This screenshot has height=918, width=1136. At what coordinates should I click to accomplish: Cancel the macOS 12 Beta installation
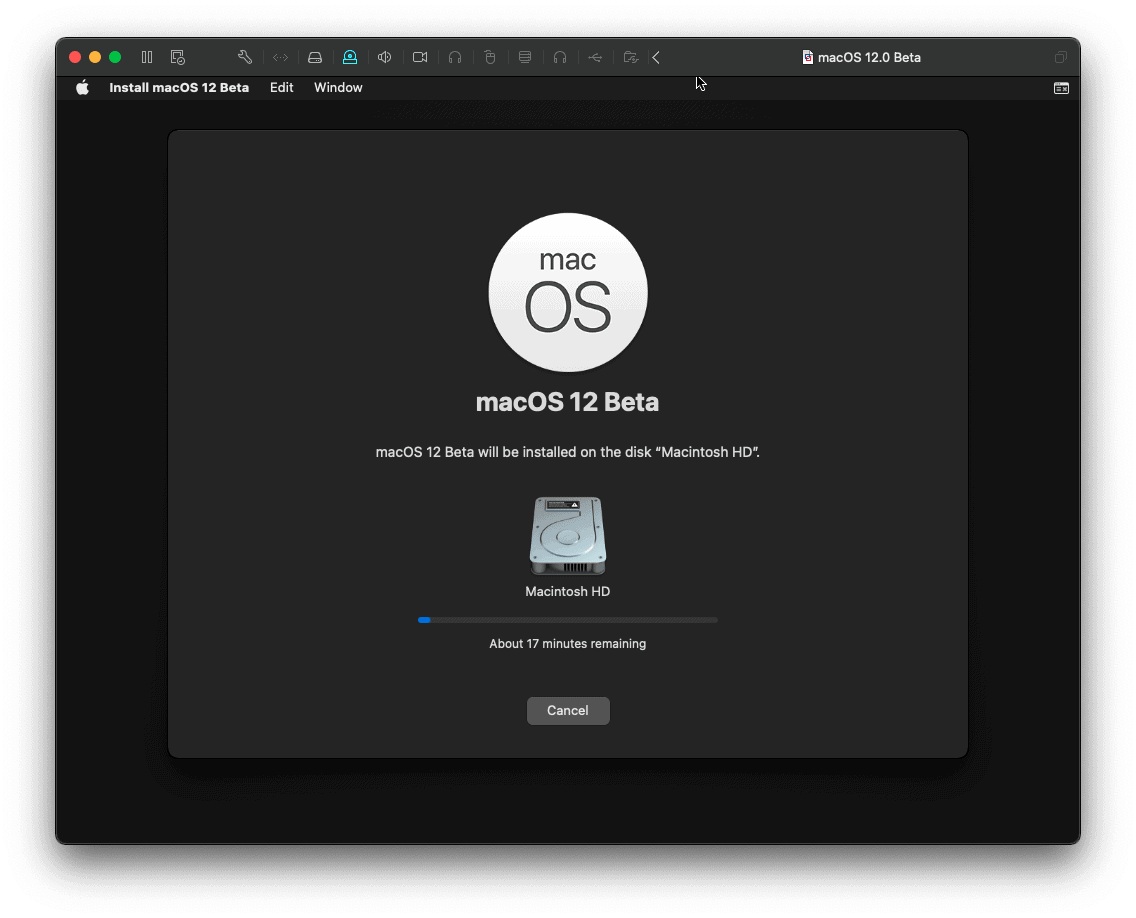tap(568, 711)
